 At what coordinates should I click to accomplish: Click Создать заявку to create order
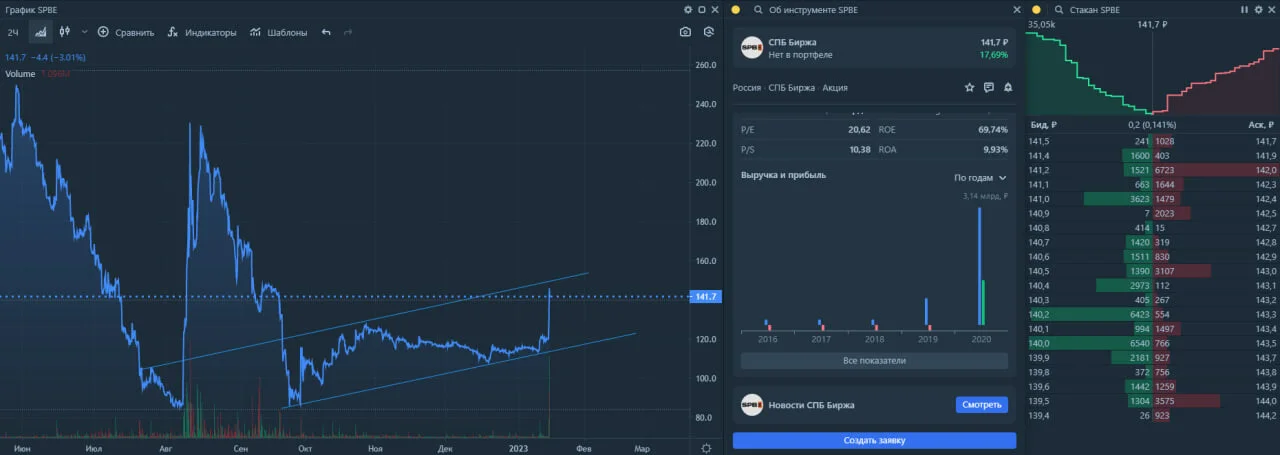pyautogui.click(x=874, y=440)
